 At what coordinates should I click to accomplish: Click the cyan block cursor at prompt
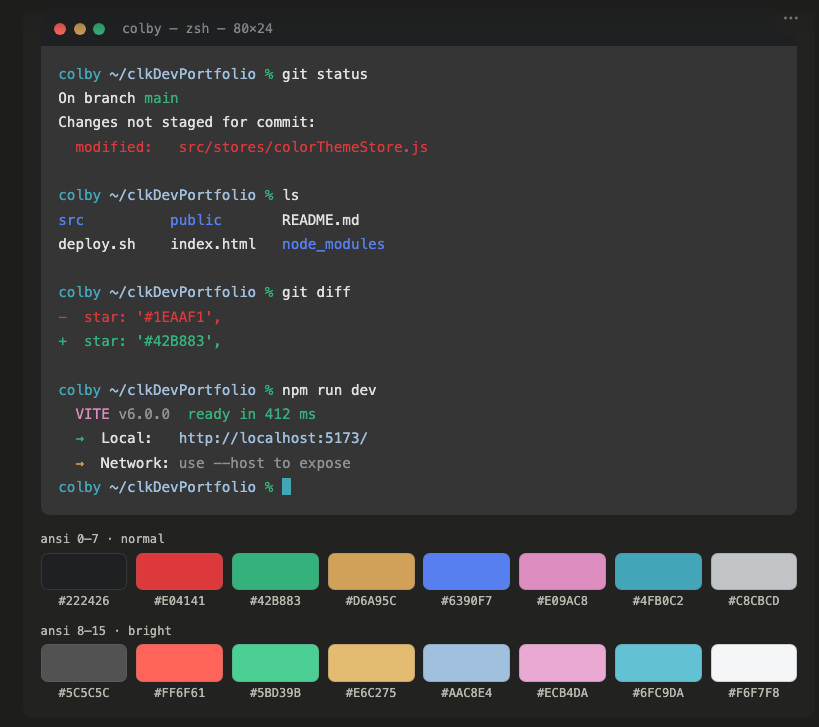click(286, 487)
